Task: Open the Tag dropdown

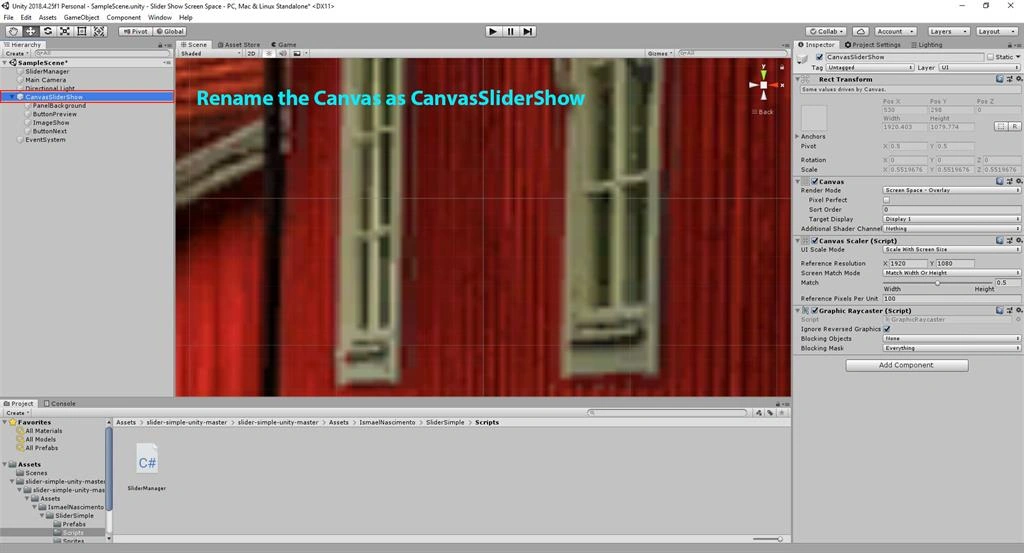Action: [869, 67]
